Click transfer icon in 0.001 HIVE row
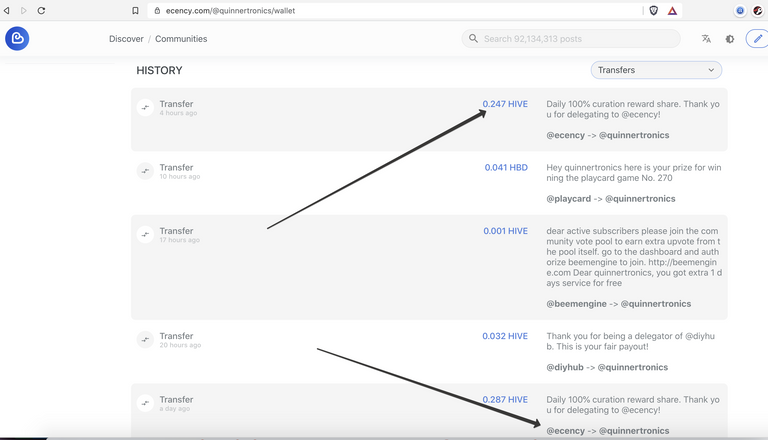The height and width of the screenshot is (440, 768). [145, 234]
